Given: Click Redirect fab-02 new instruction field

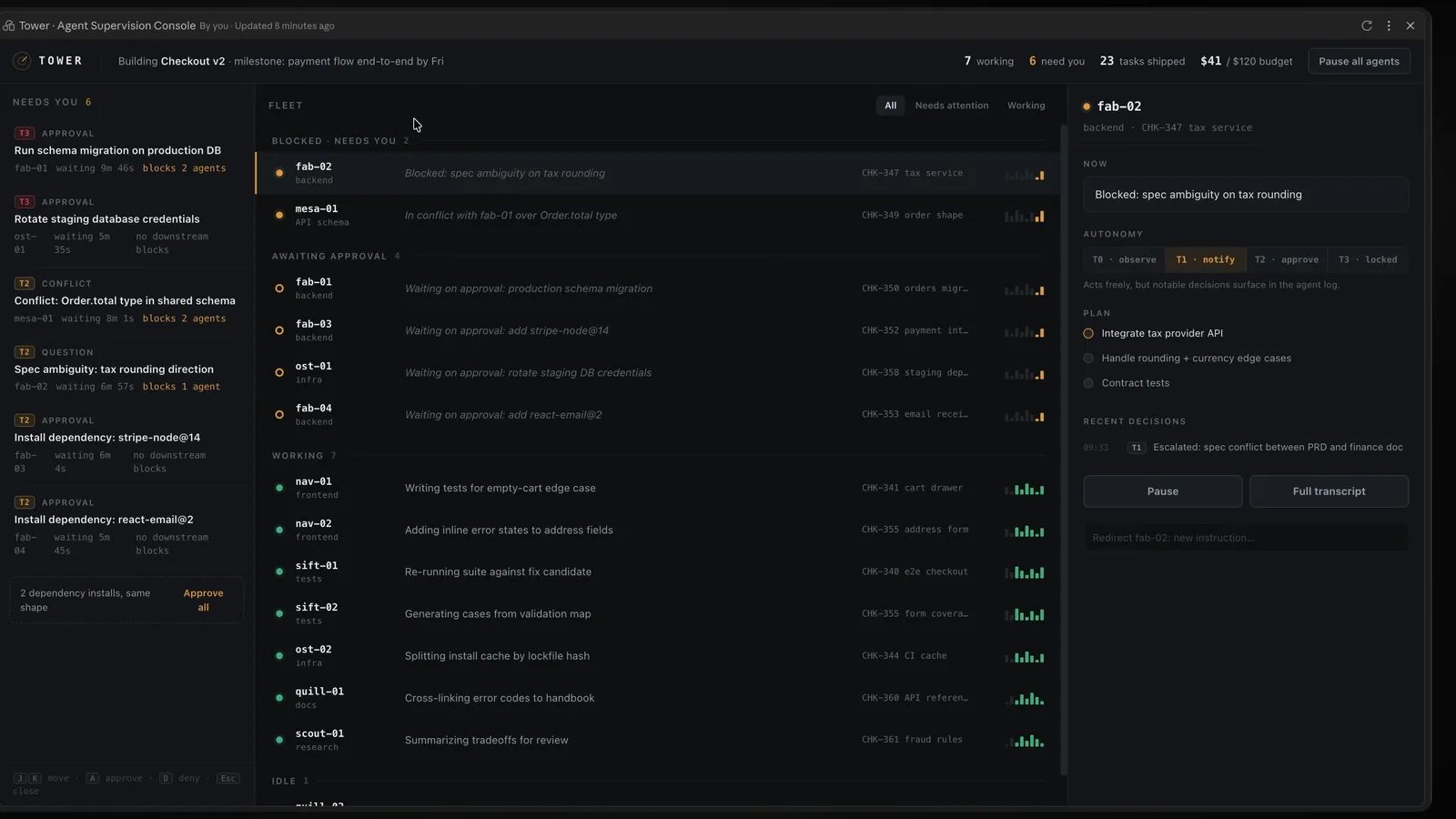Looking at the screenshot, I should (1246, 538).
